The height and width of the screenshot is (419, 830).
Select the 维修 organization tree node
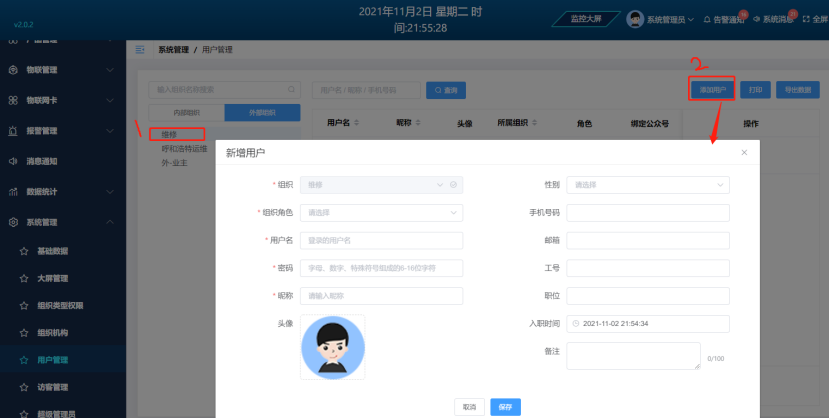[x=169, y=134]
